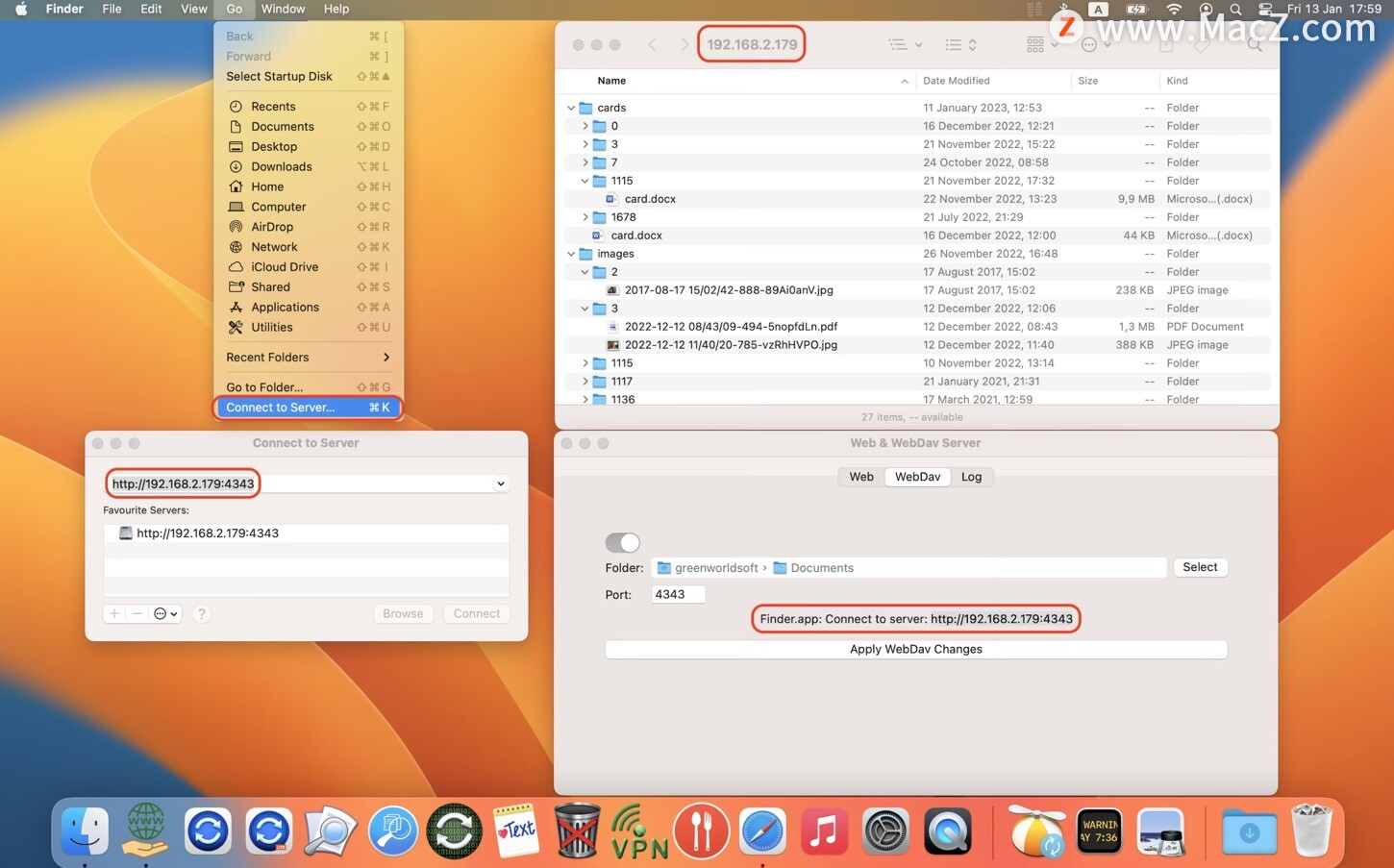Open the Recent Folders submenu

click(x=308, y=358)
